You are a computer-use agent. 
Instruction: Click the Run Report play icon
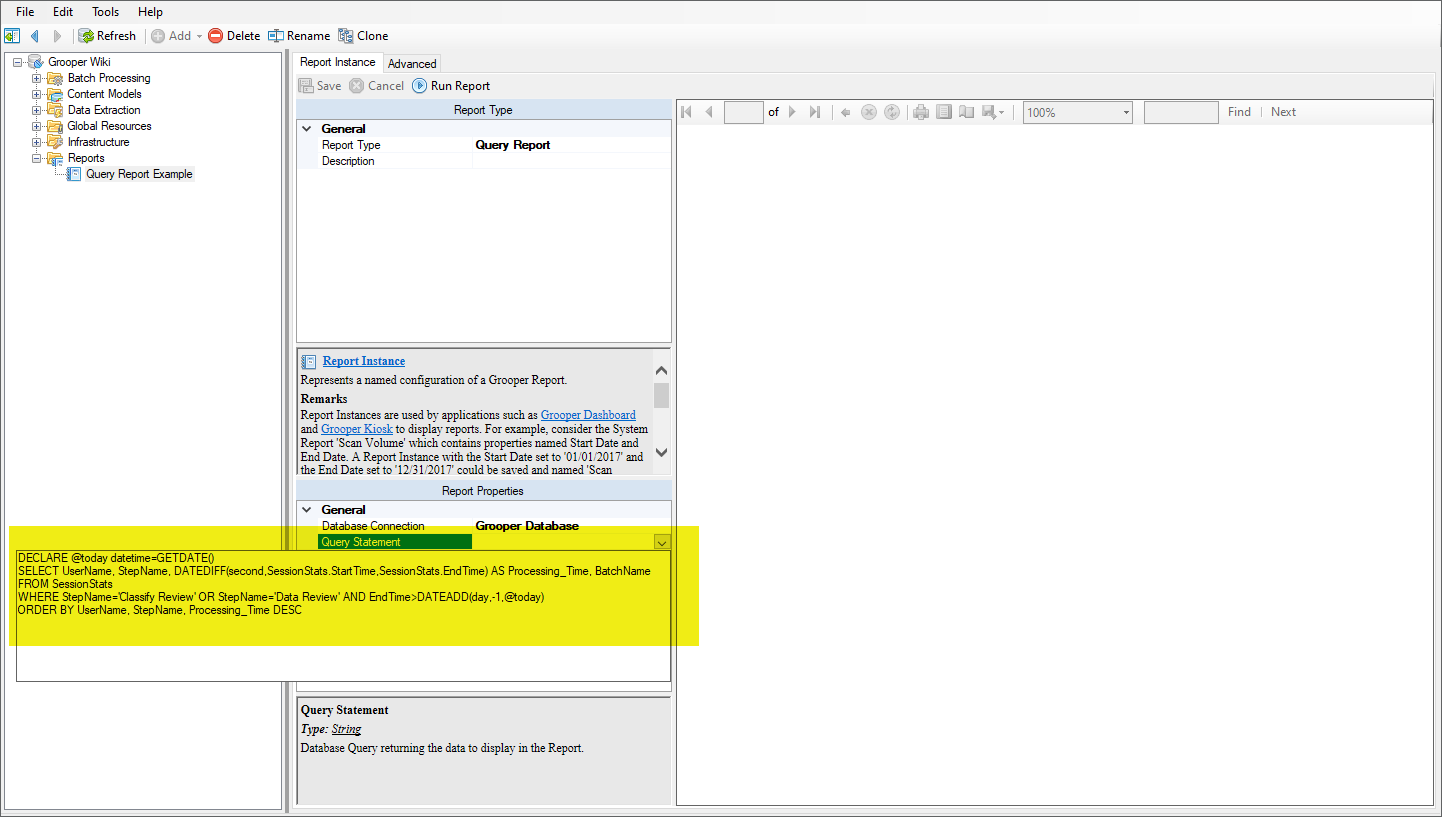[x=420, y=86]
